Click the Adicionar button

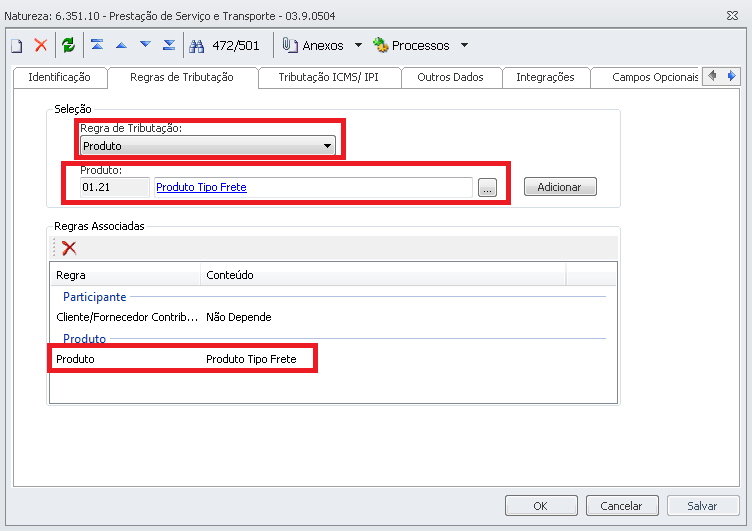[560, 187]
